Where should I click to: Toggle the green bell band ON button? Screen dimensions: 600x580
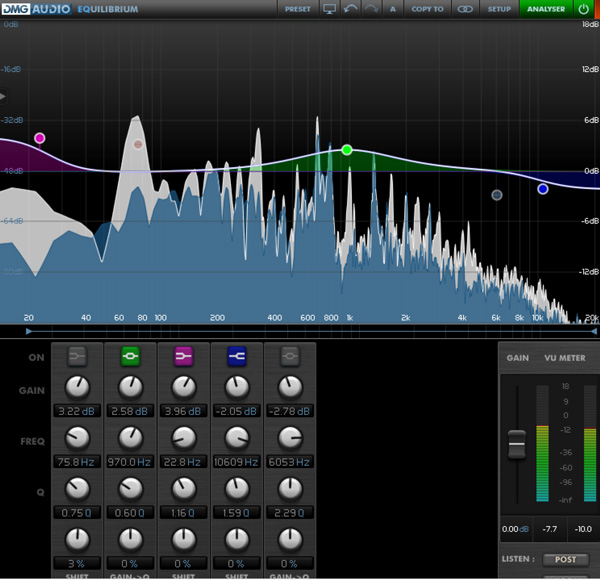click(x=130, y=356)
